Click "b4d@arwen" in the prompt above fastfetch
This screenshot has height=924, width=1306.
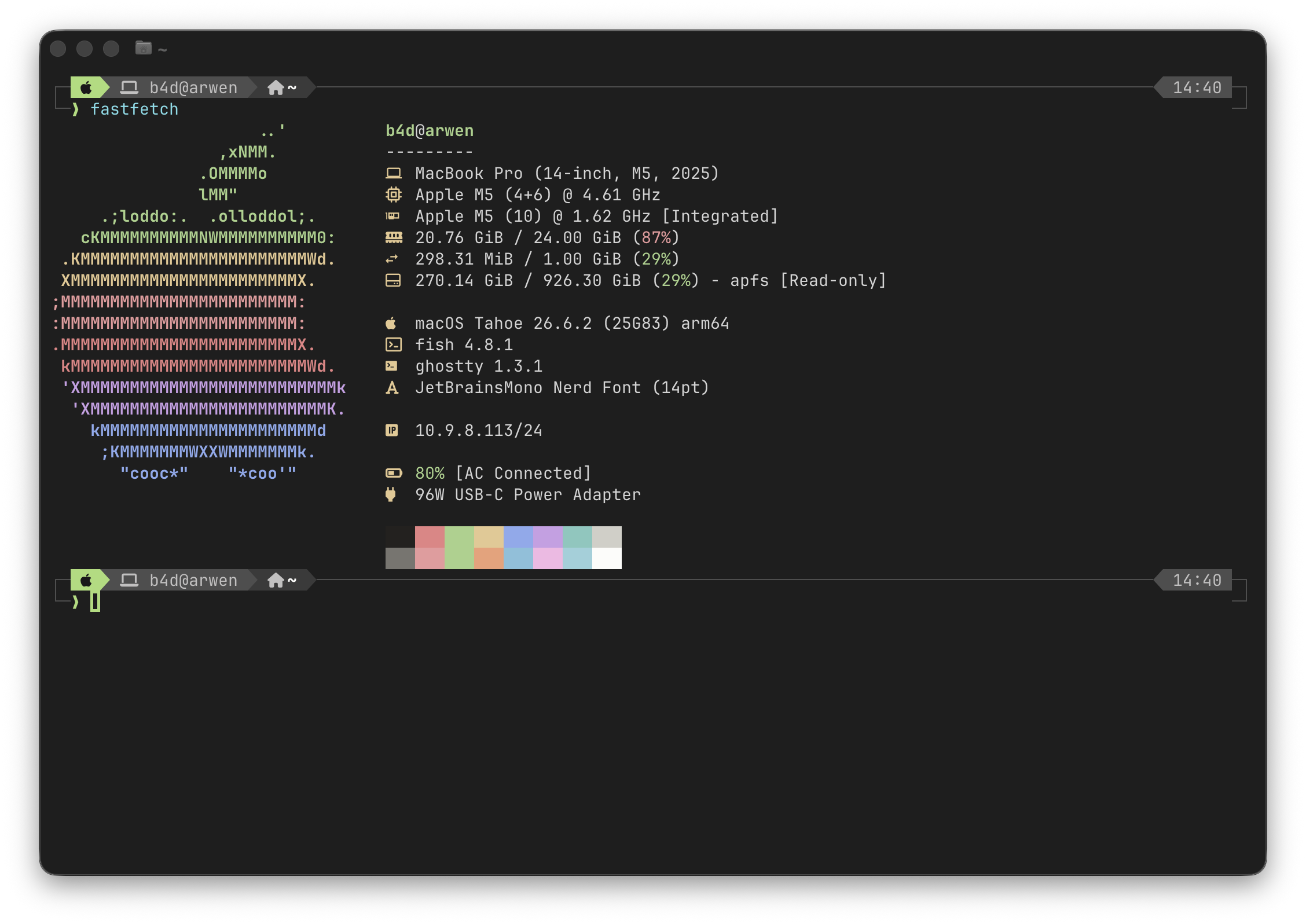pos(193,87)
